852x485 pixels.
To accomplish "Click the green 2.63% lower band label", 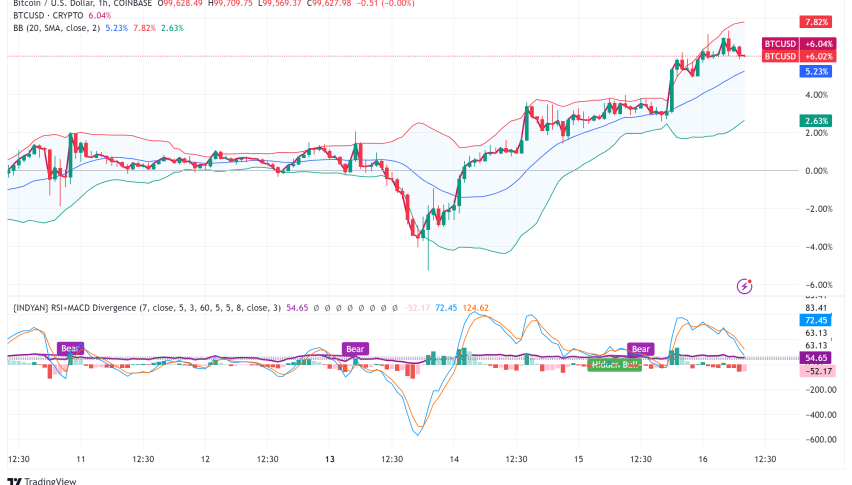I will [x=816, y=121].
